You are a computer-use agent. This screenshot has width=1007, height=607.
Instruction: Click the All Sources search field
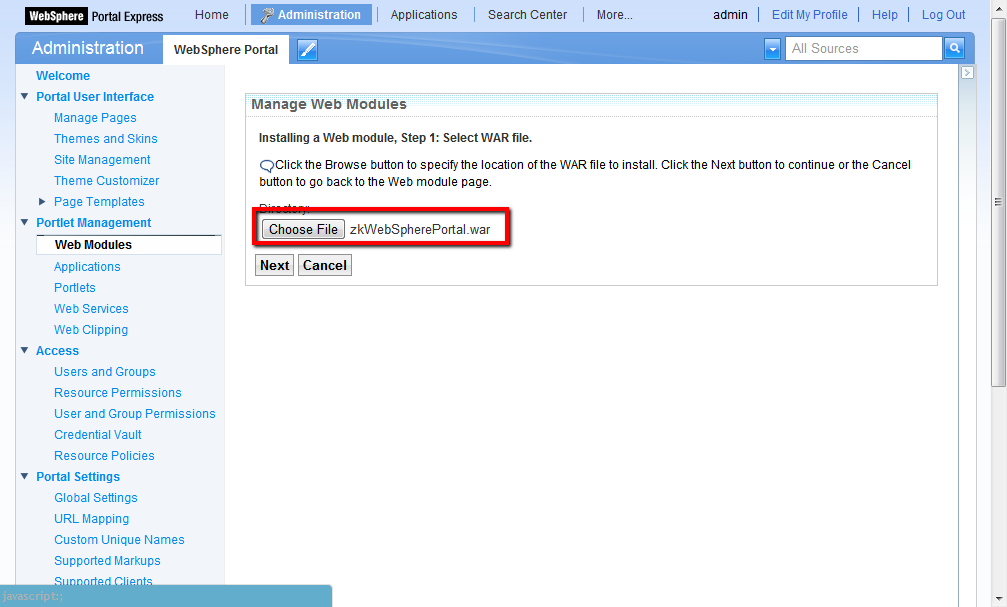[863, 49]
